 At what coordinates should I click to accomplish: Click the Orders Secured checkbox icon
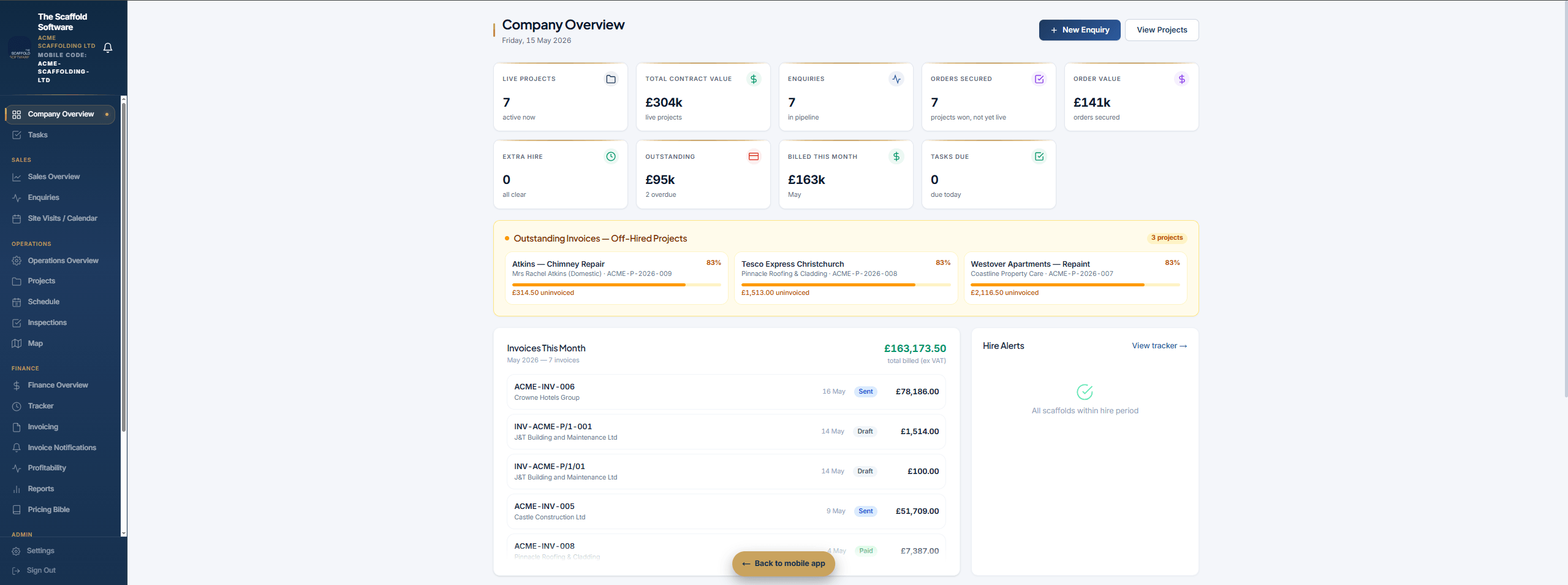[1039, 79]
